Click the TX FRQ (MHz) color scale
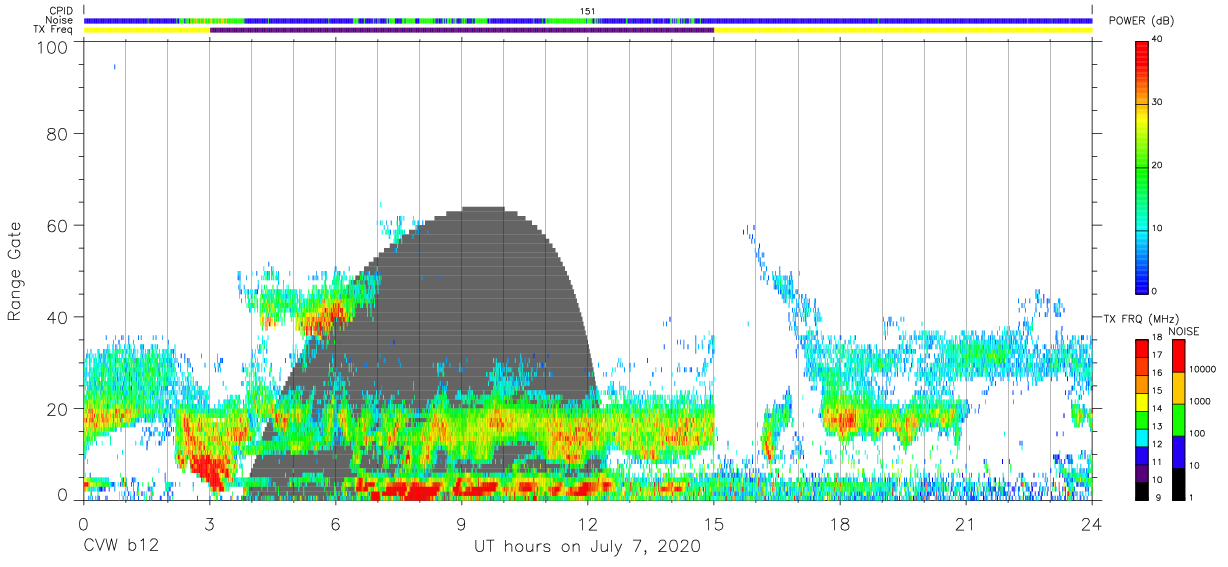Viewport: 1228px width, 567px height. click(x=1141, y=420)
